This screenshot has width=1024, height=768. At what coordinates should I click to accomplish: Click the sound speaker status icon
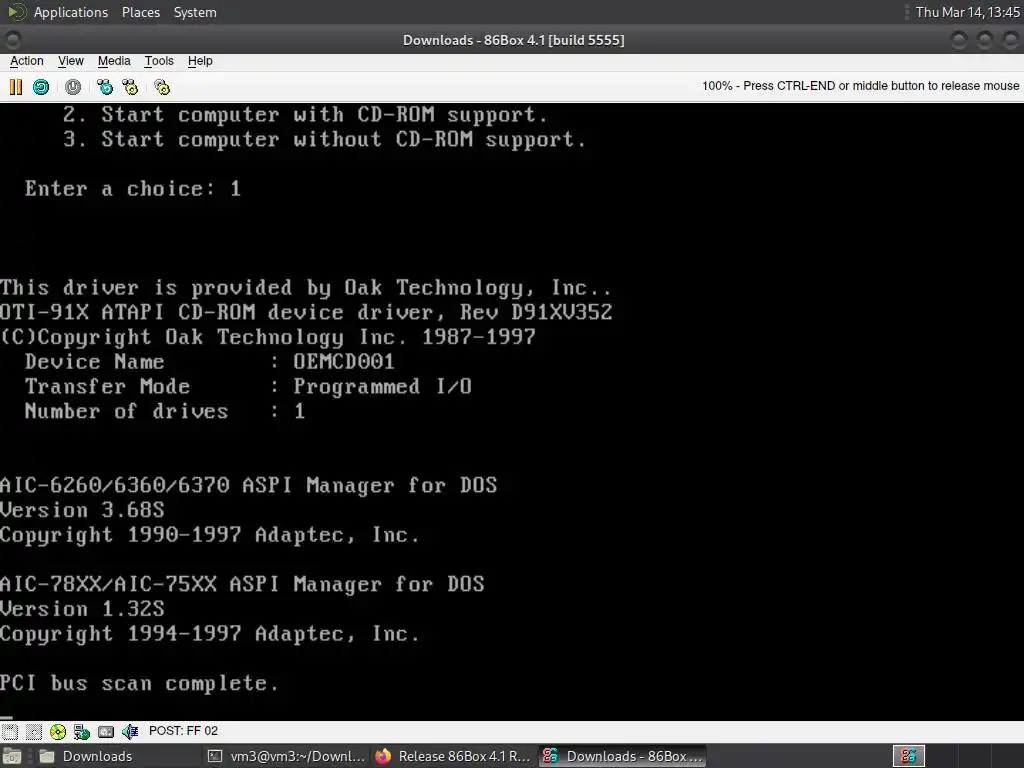(x=130, y=731)
